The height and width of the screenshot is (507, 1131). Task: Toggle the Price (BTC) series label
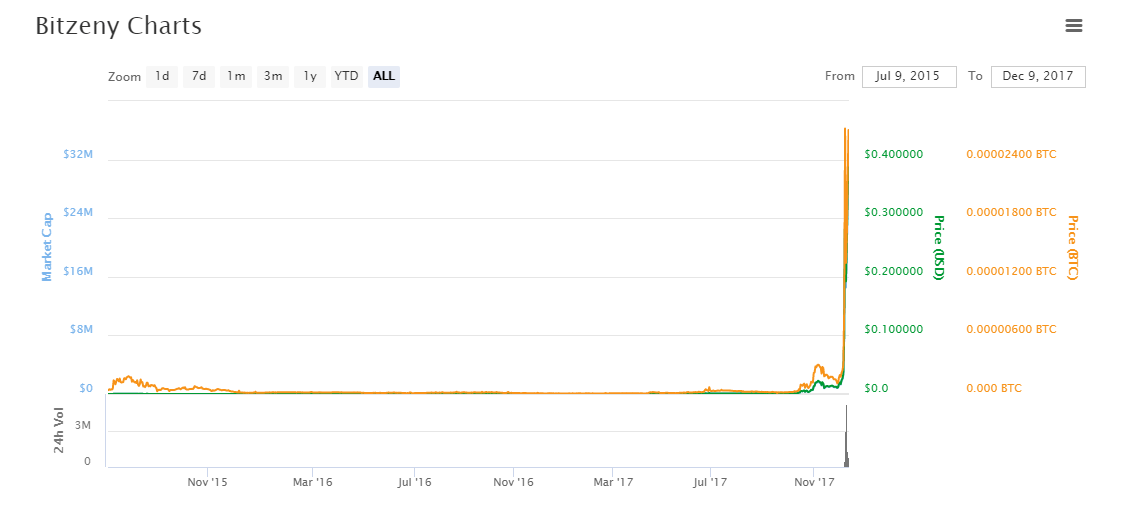point(1073,247)
